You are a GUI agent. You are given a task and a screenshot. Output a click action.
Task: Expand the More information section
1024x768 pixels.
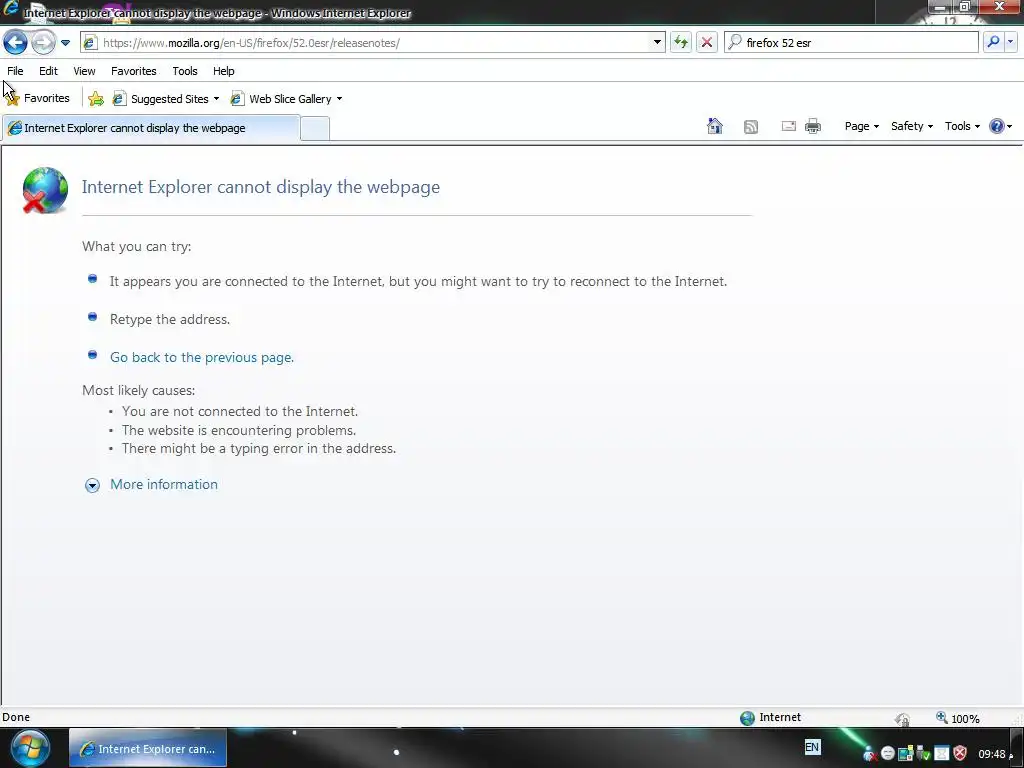coord(92,485)
